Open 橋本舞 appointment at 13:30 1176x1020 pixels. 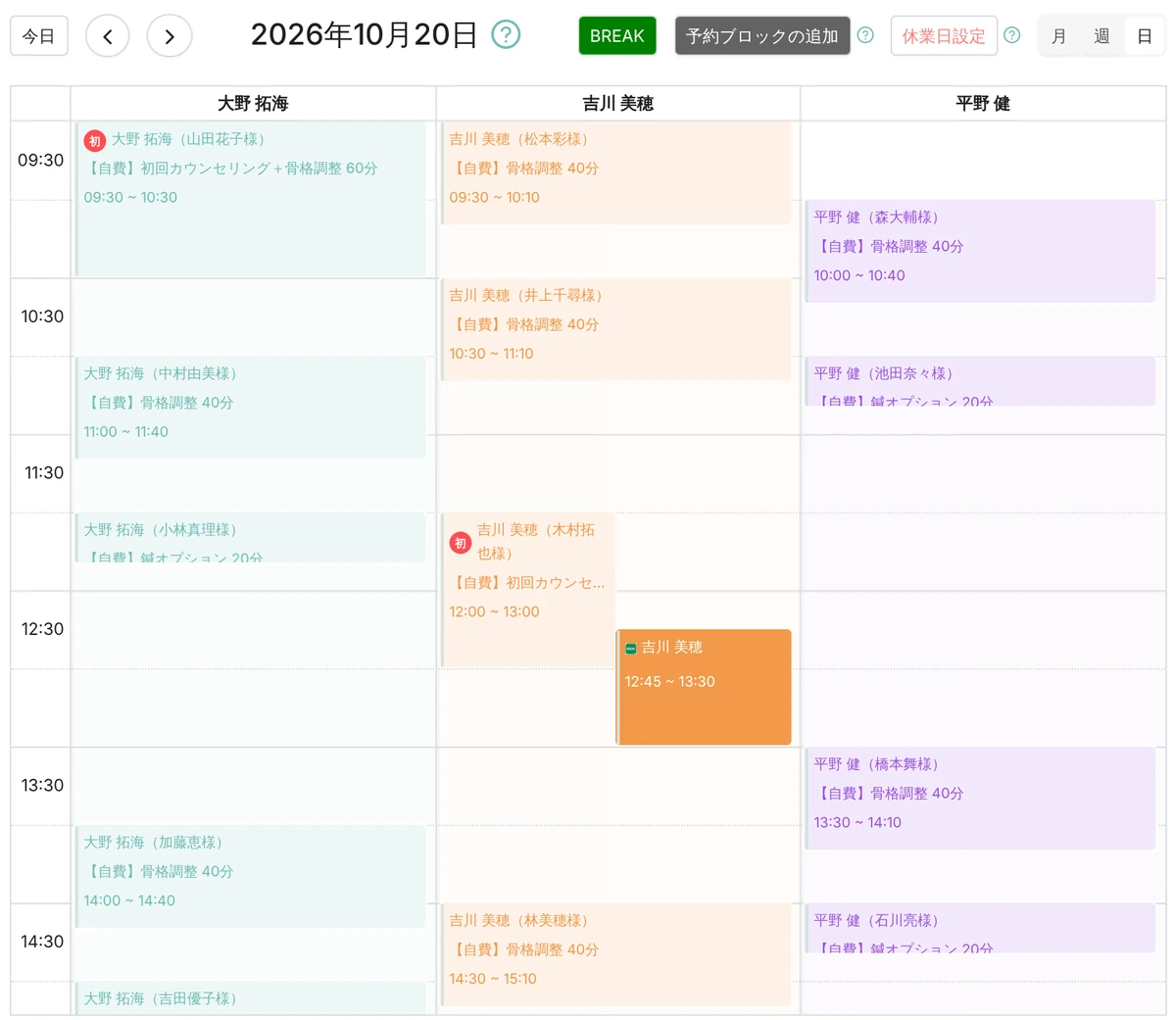(980, 799)
